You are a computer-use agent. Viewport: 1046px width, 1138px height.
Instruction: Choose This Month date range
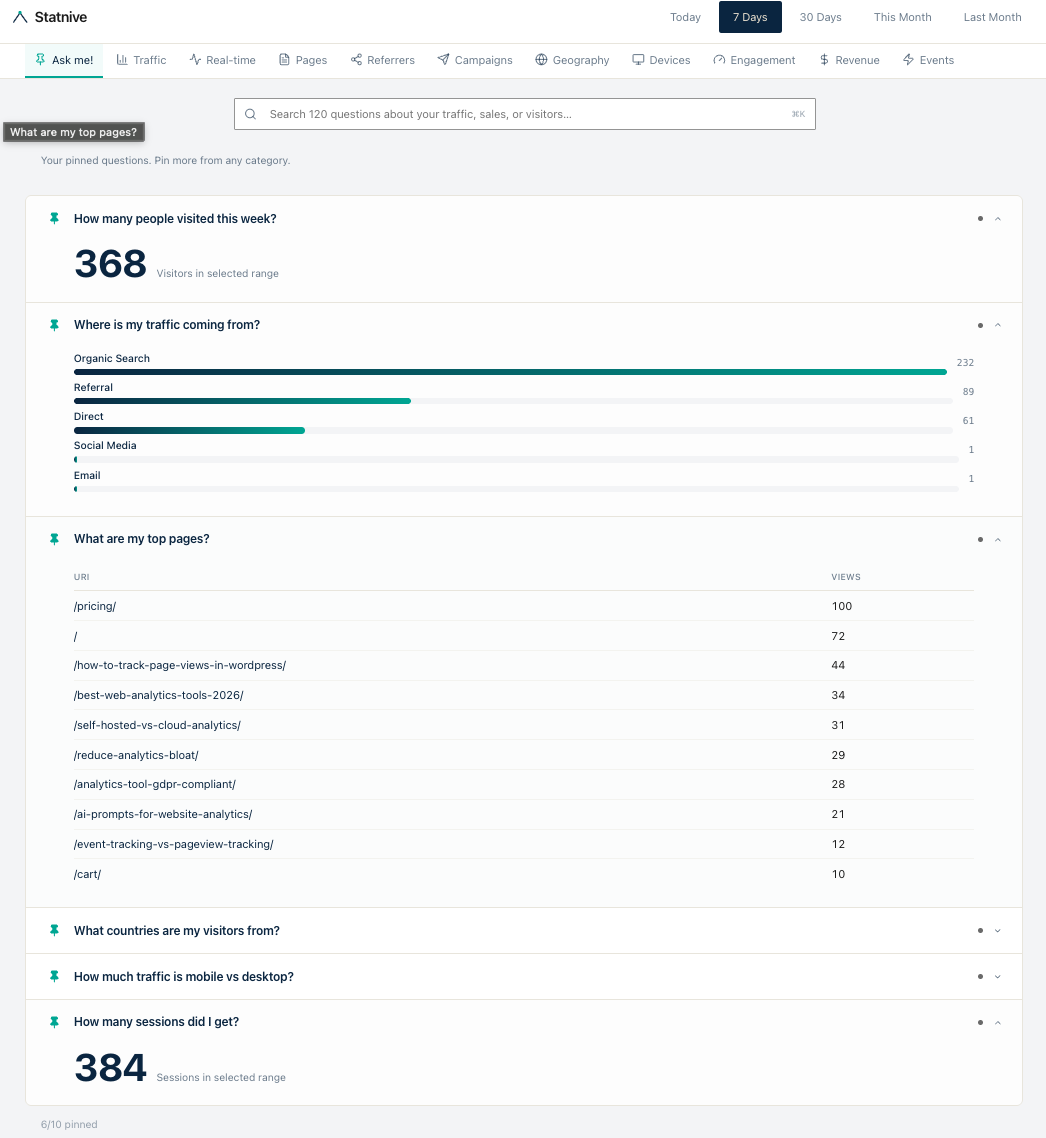click(x=902, y=17)
